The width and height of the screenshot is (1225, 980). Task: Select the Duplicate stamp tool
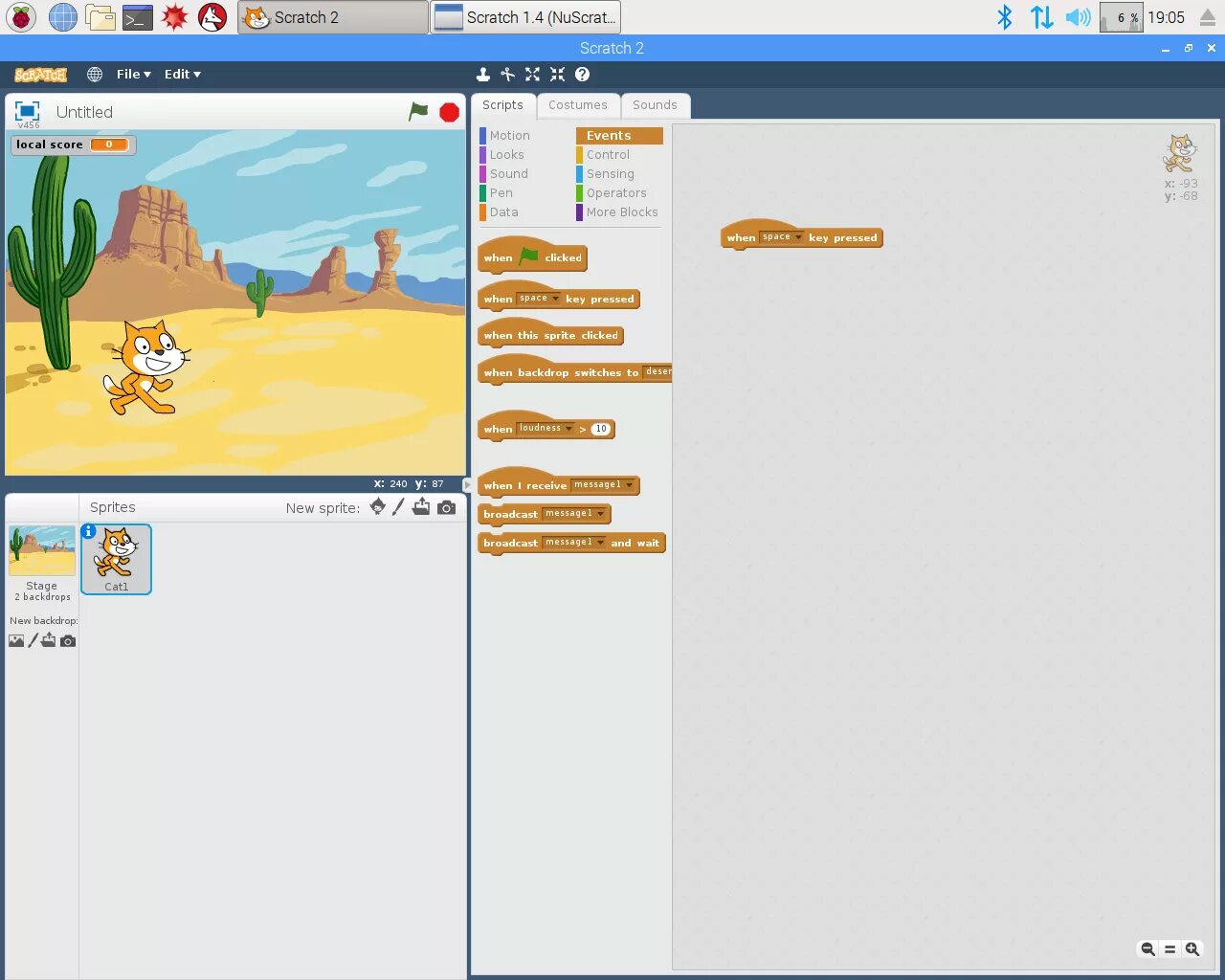click(x=483, y=74)
